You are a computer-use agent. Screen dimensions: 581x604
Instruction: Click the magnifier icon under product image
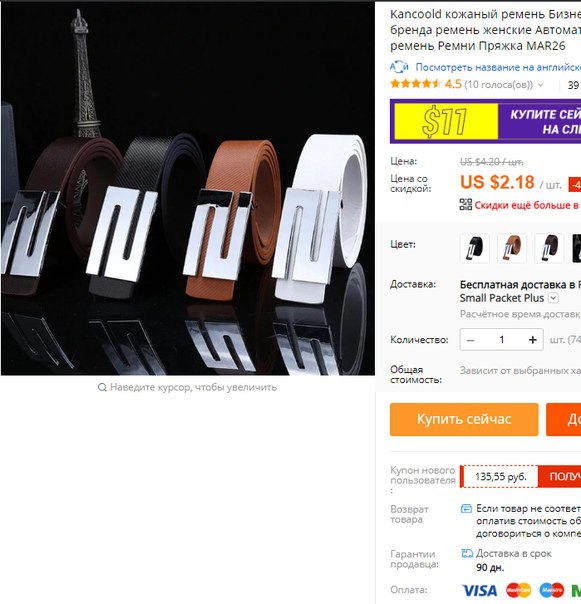pyautogui.click(x=102, y=387)
